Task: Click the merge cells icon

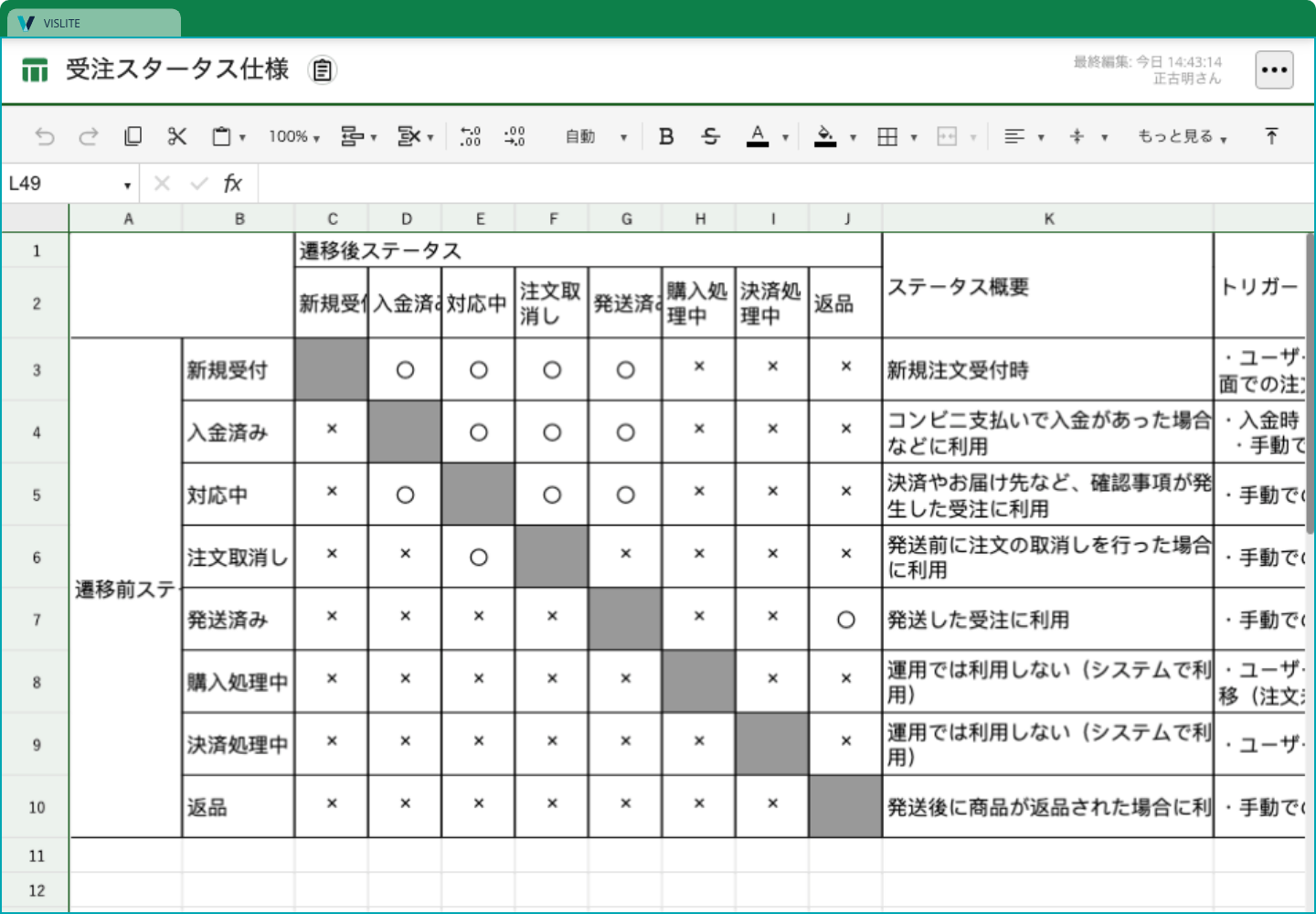Action: [x=947, y=137]
